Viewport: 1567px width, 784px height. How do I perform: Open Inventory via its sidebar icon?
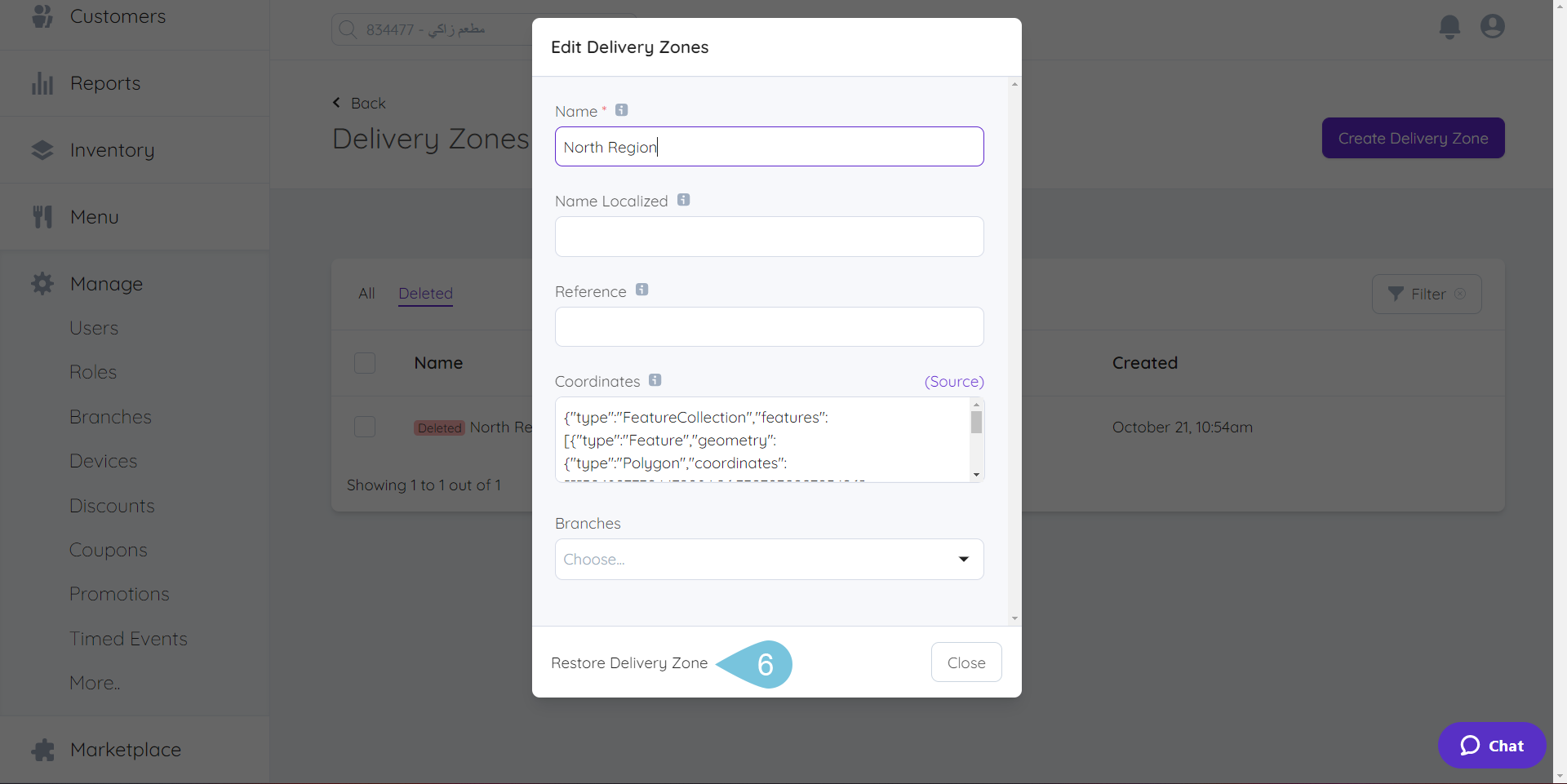click(42, 149)
